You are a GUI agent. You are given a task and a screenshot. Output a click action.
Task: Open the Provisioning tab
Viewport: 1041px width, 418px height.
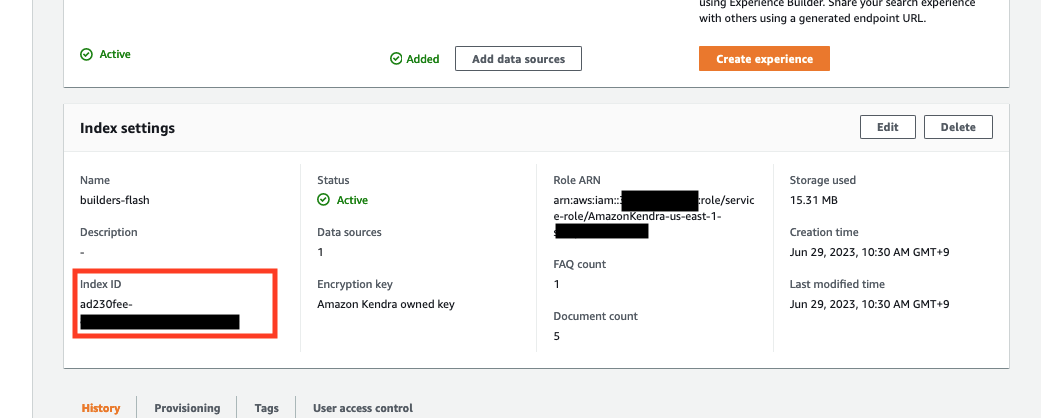click(187, 408)
